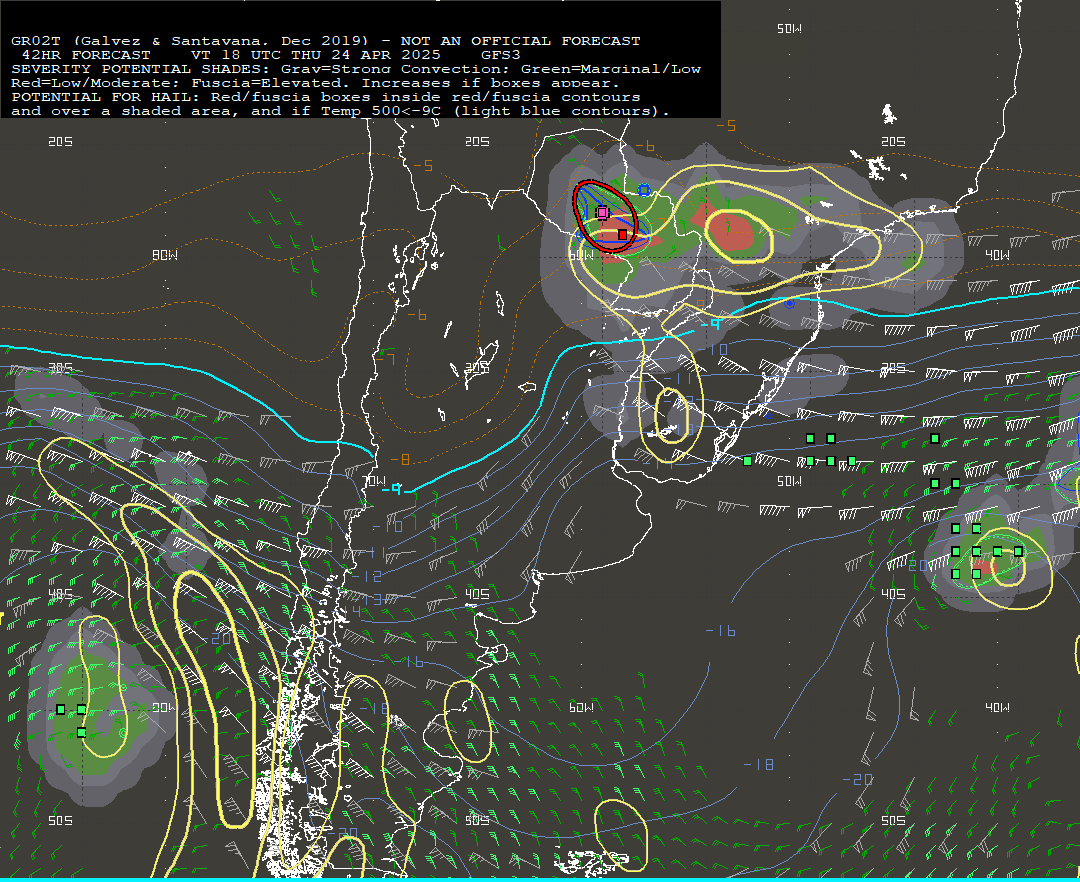
Task: Click the 60W label beside the red oval
Action: click(x=581, y=255)
